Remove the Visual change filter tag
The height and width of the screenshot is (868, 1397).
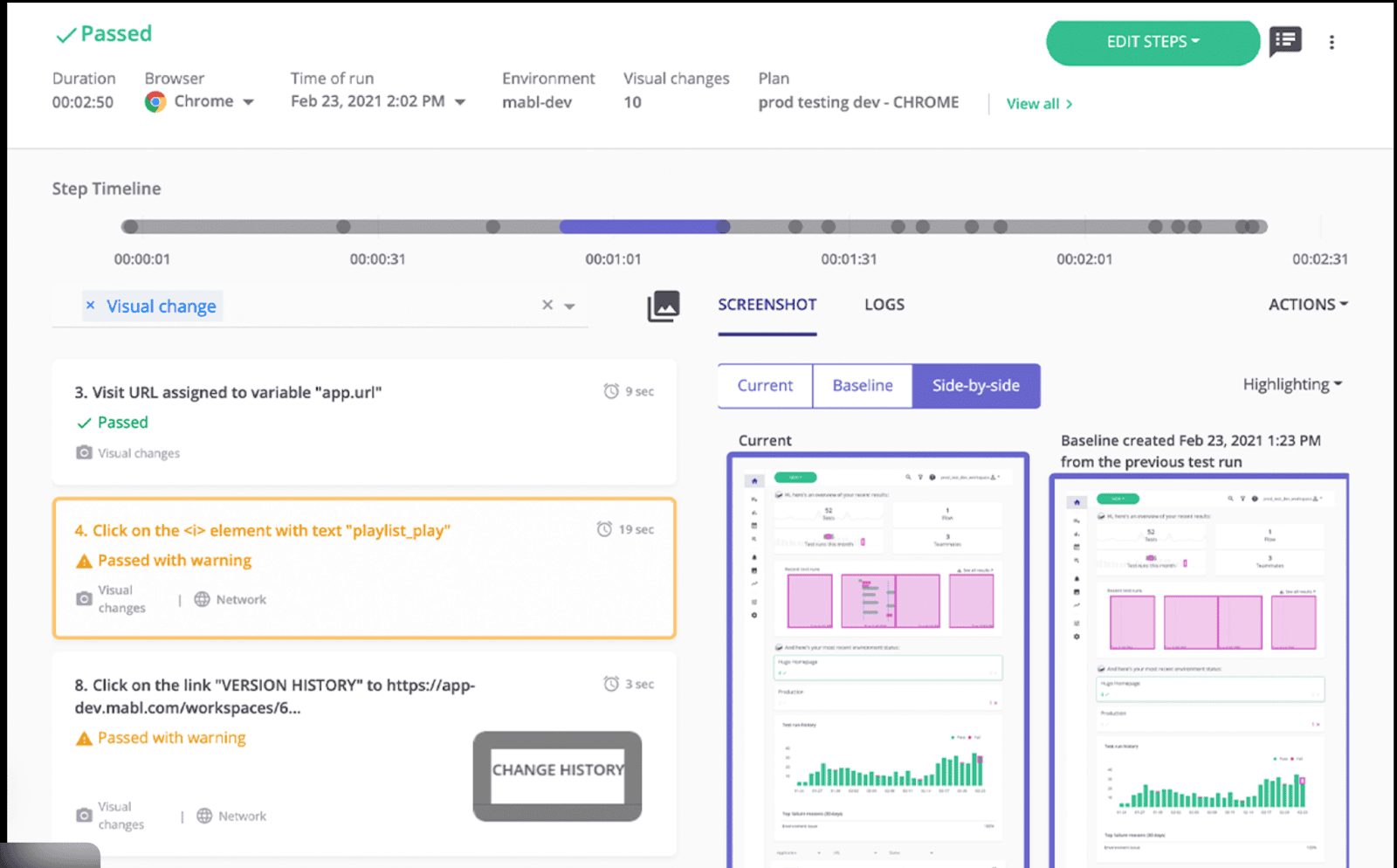click(90, 306)
